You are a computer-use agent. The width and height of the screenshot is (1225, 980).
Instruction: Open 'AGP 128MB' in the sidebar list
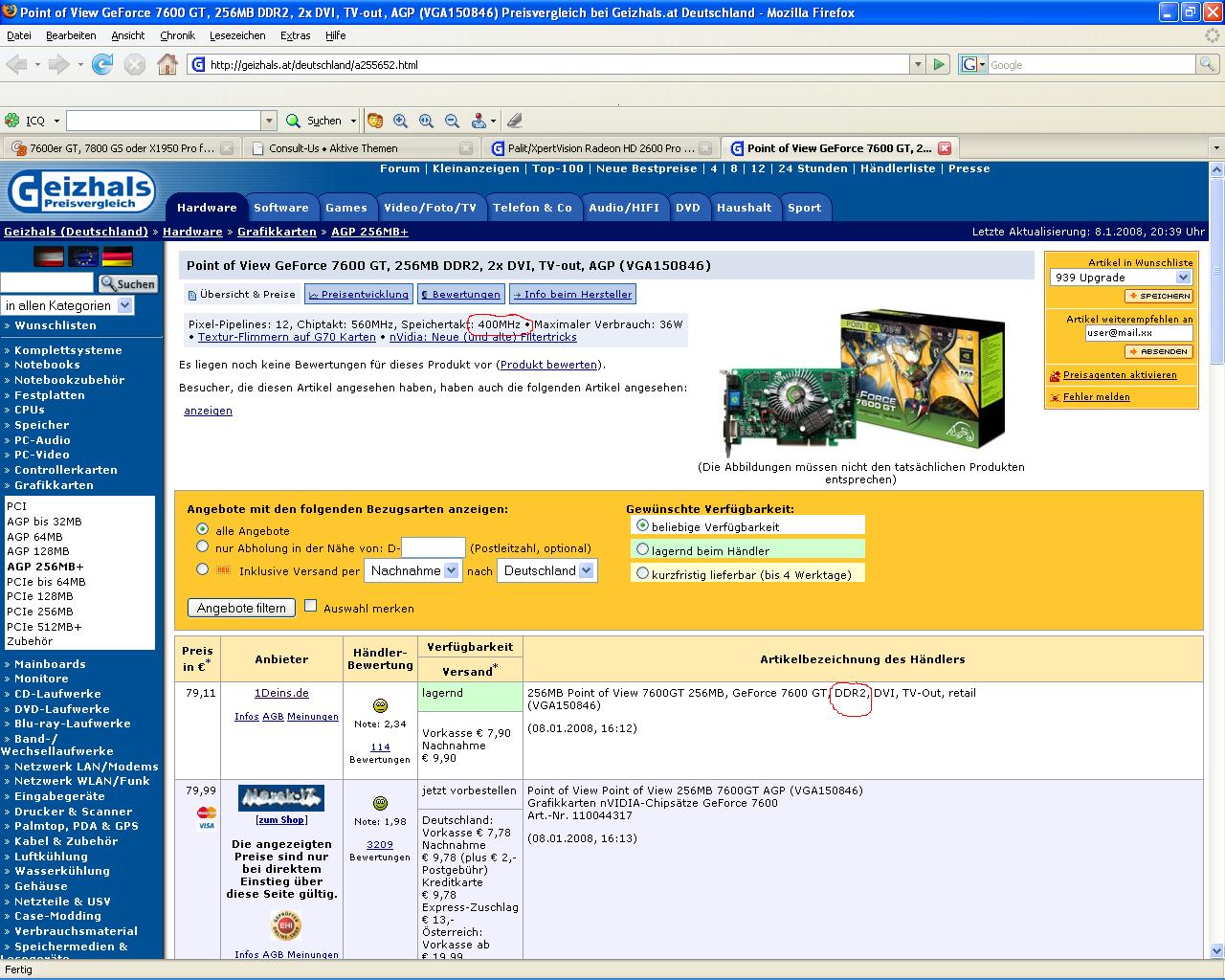(x=38, y=551)
